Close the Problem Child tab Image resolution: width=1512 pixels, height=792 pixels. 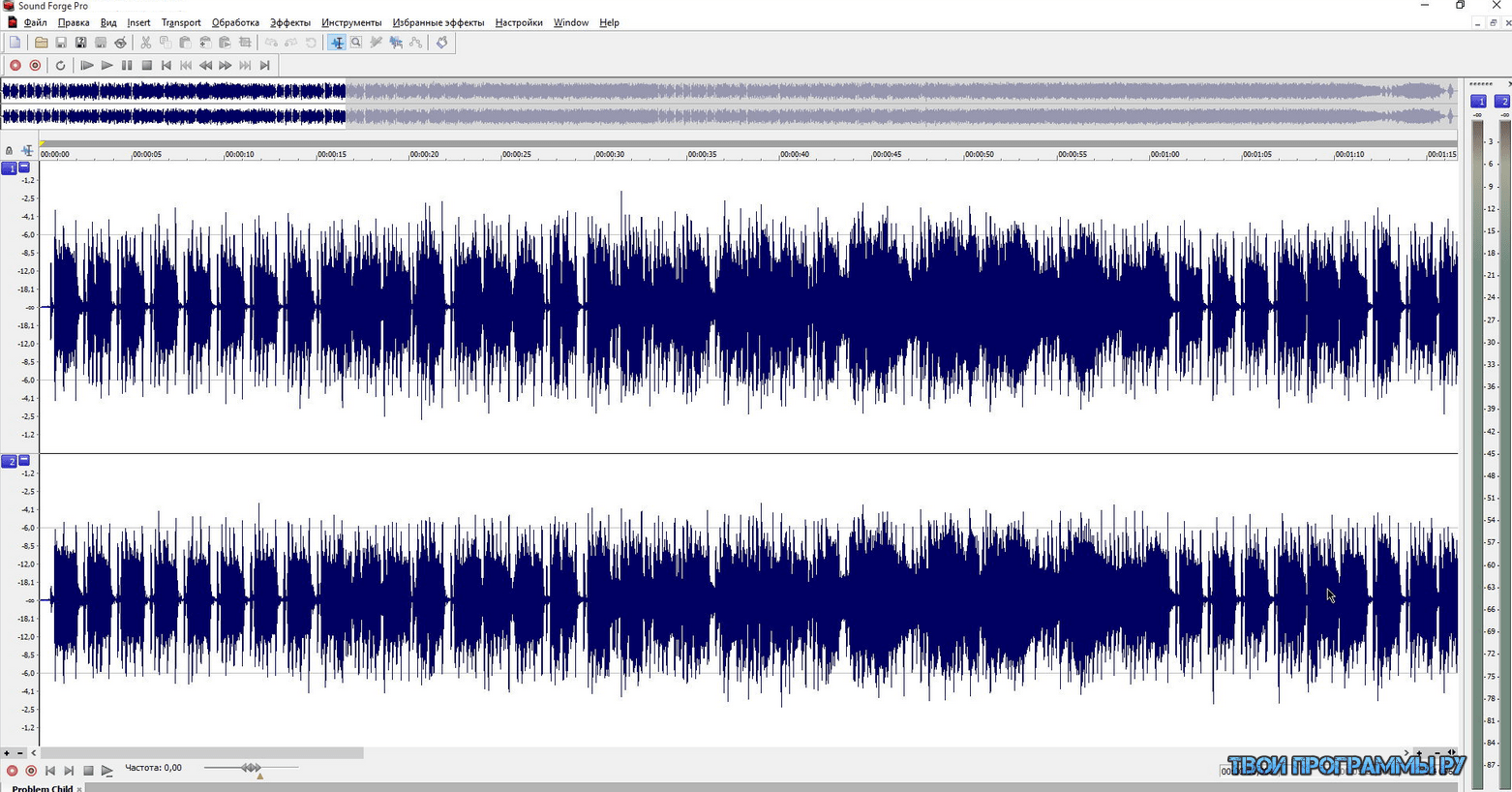tap(79, 789)
